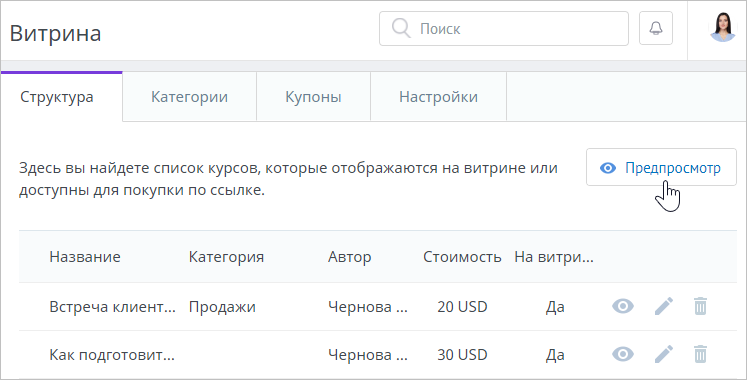
Task: Click the Категория column header
Action: coord(226,257)
